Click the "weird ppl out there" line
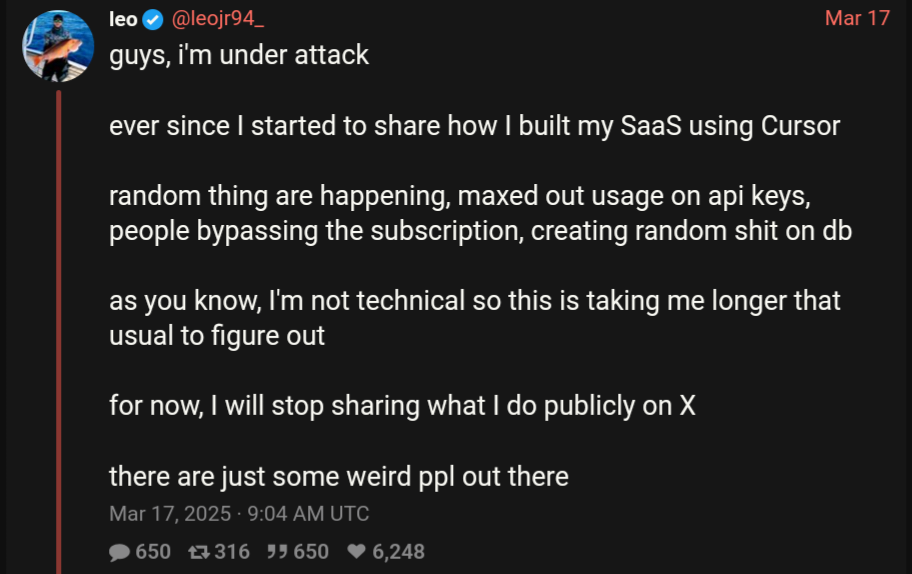The height and width of the screenshot is (574, 912). pyautogui.click(x=339, y=477)
